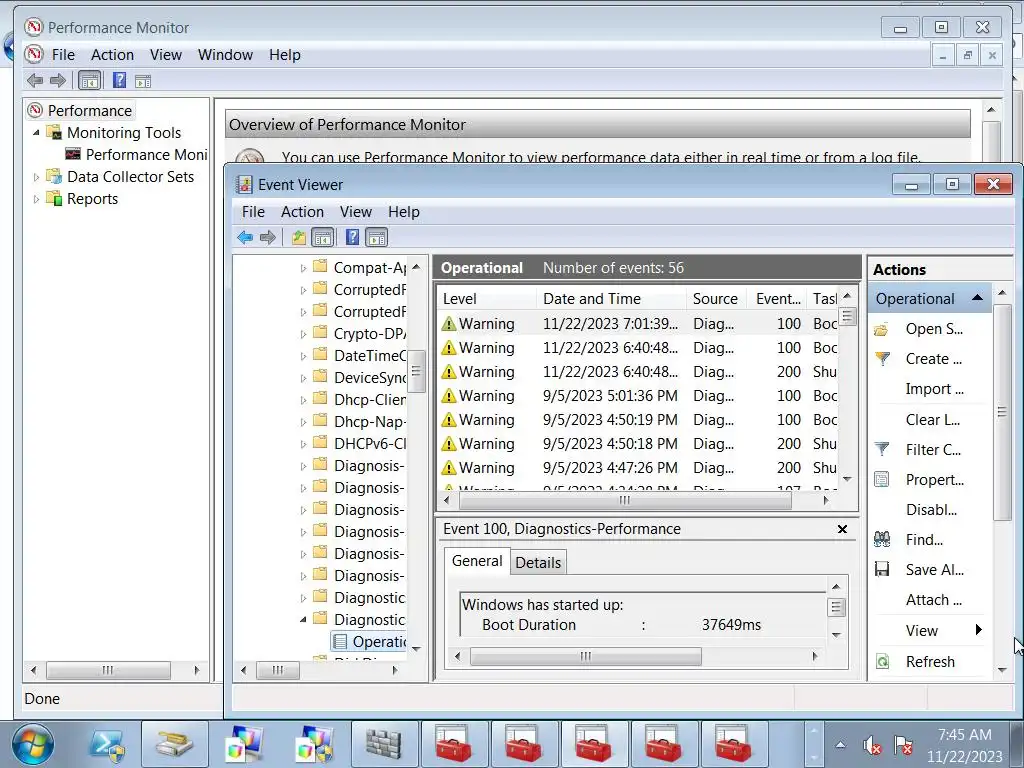Select the Warning event at 9/5/2023 5:01:36 PM
This screenshot has width=1024, height=768.
click(x=639, y=396)
